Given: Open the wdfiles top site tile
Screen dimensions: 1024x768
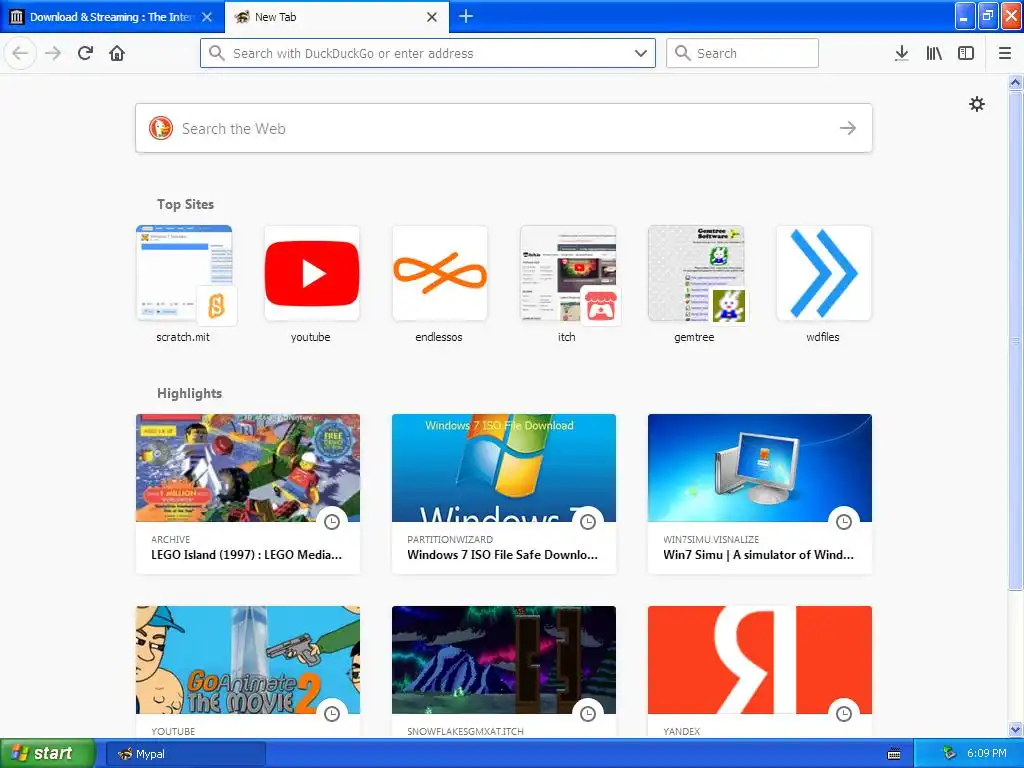Looking at the screenshot, I should [x=824, y=273].
